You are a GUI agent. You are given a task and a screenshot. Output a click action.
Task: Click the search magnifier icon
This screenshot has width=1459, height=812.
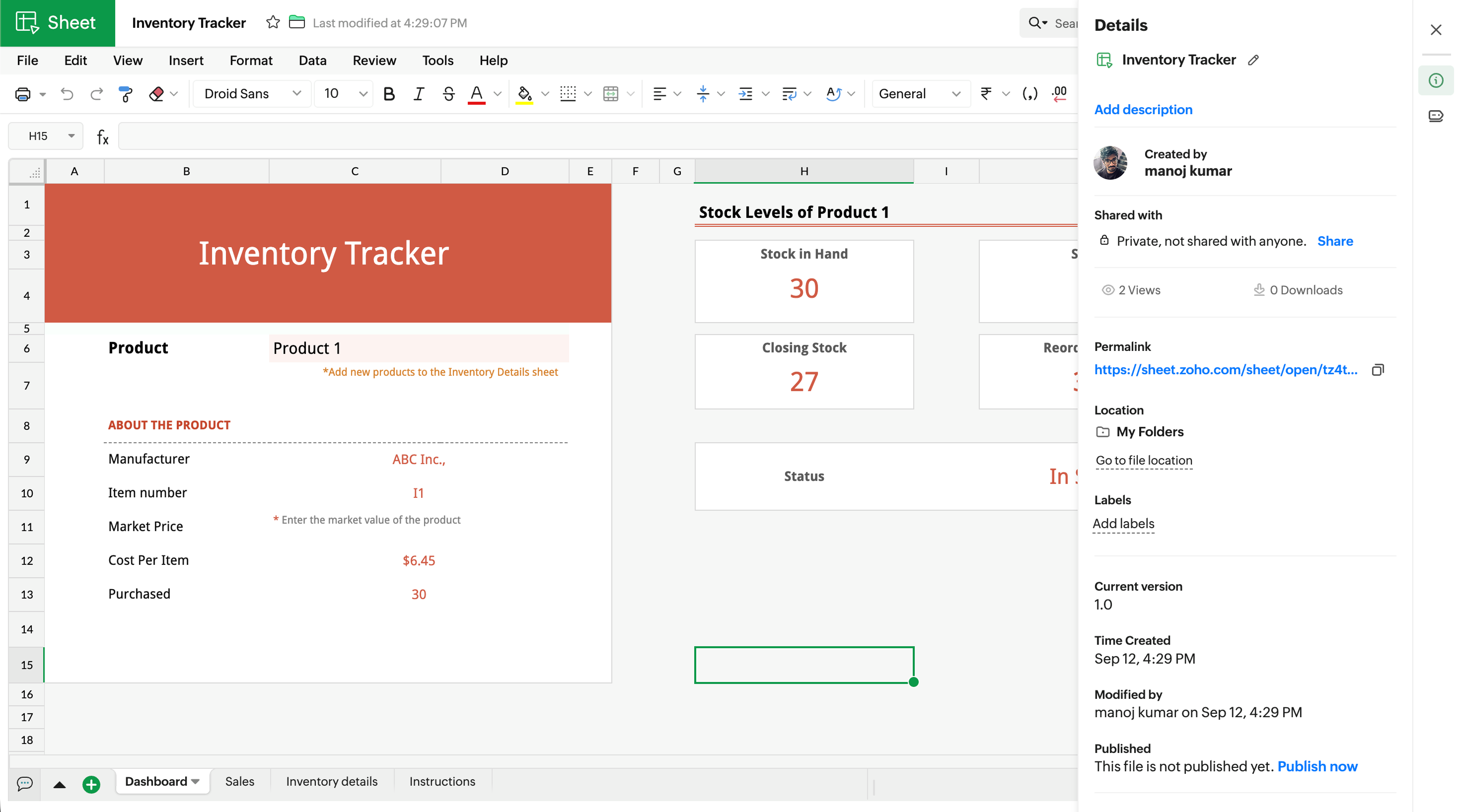(1035, 23)
